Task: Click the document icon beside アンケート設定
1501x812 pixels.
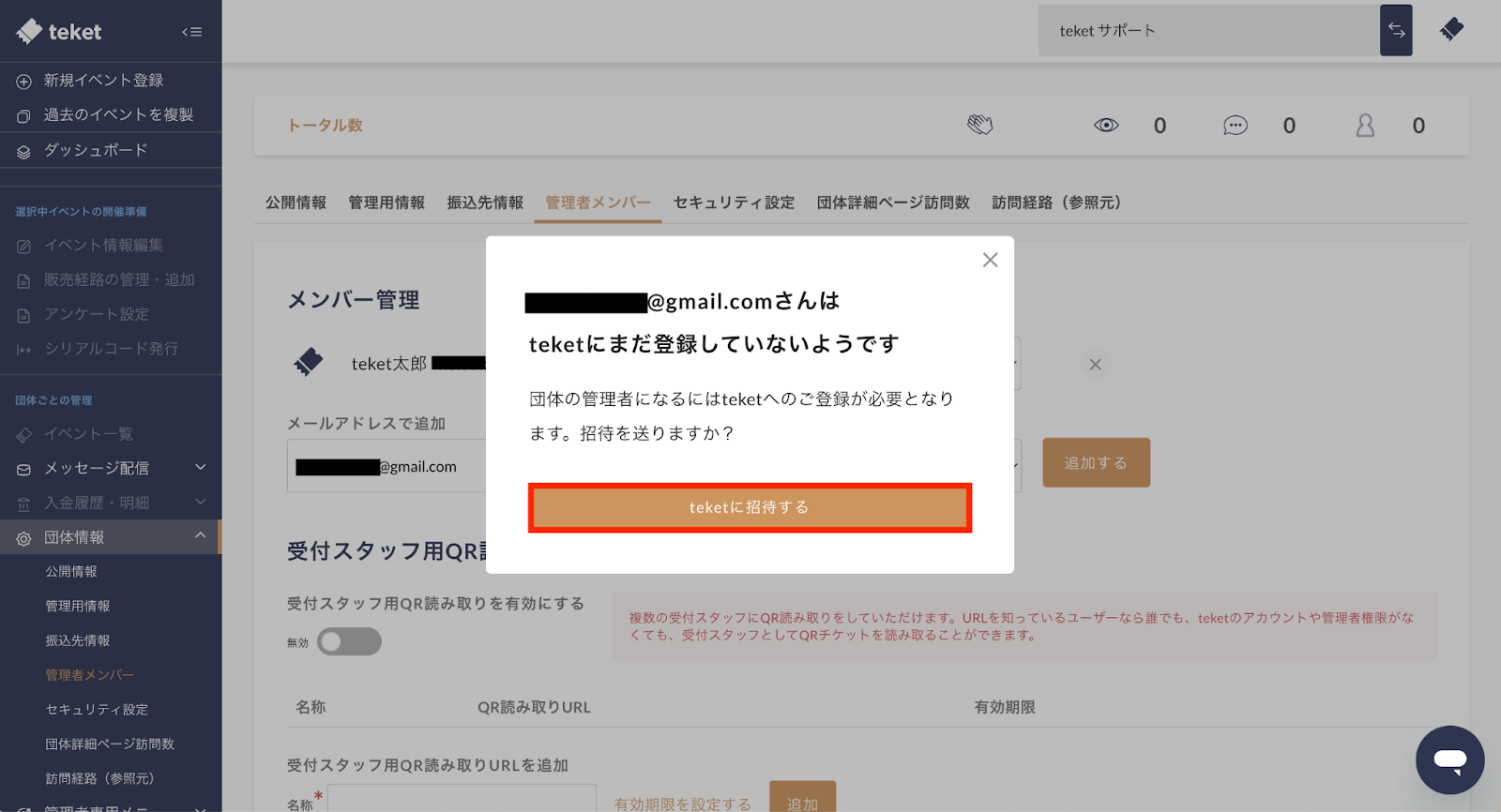Action: 24,316
